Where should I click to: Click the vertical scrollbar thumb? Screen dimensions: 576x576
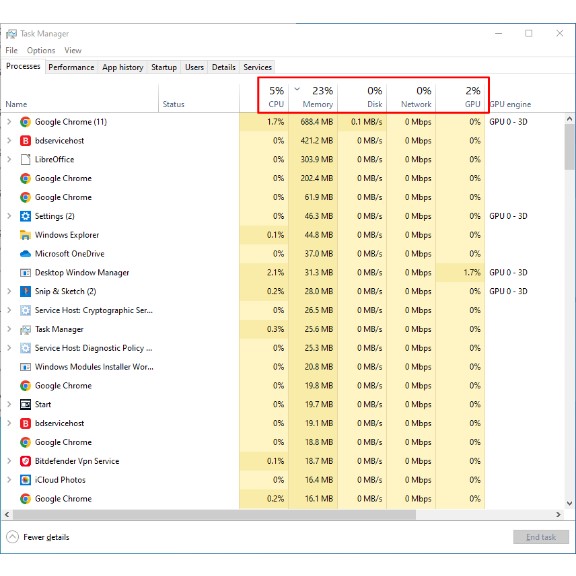569,147
